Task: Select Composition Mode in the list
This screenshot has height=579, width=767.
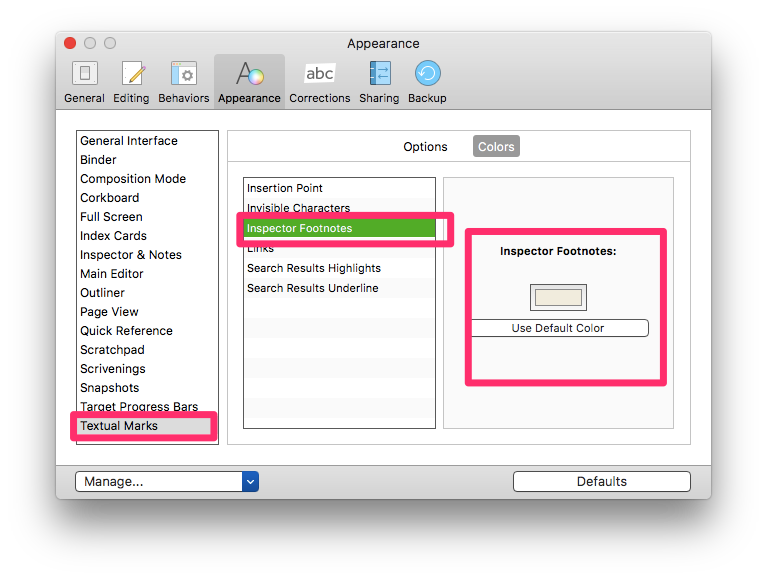Action: [x=147, y=179]
